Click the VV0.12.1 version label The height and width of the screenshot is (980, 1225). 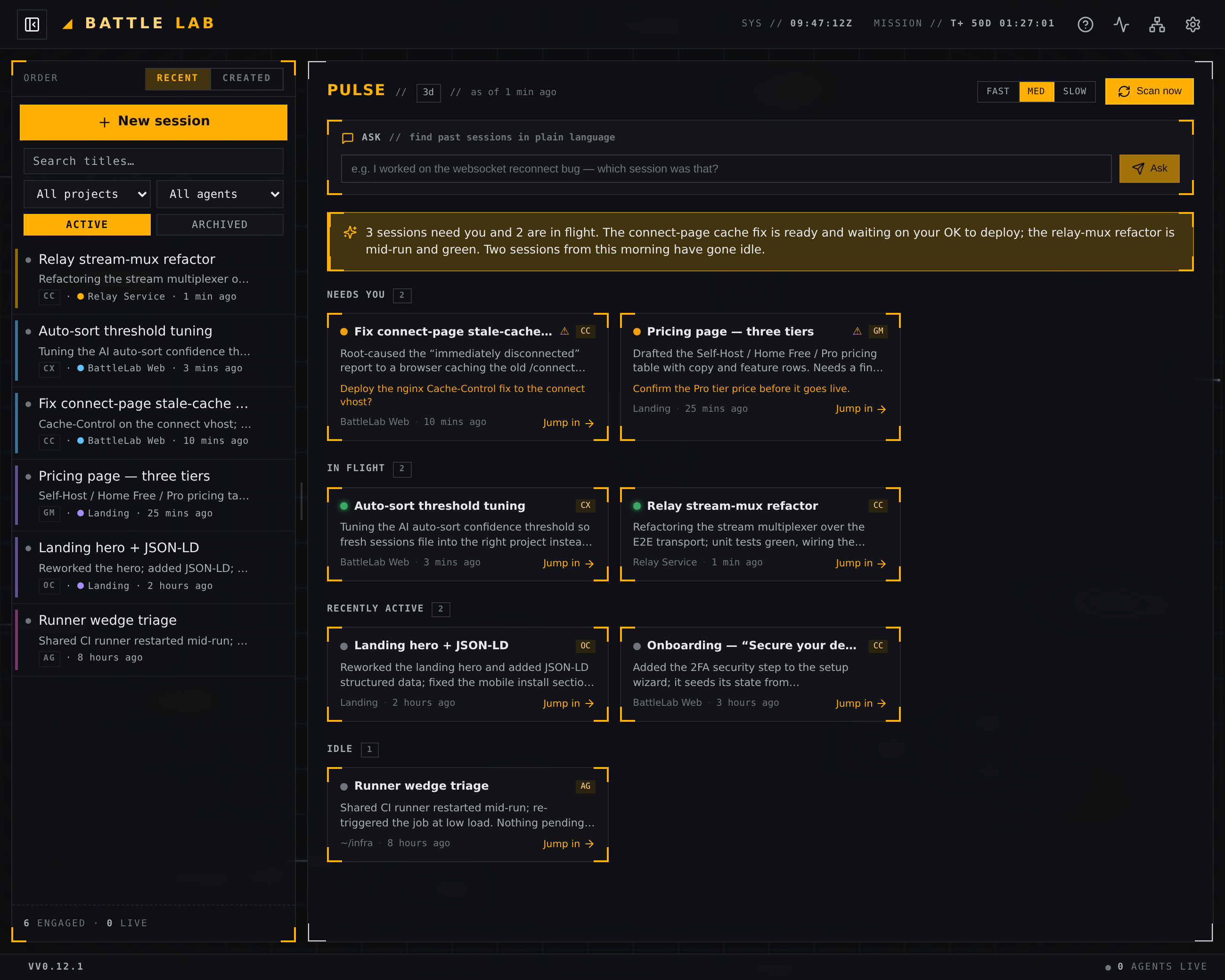[x=56, y=966]
